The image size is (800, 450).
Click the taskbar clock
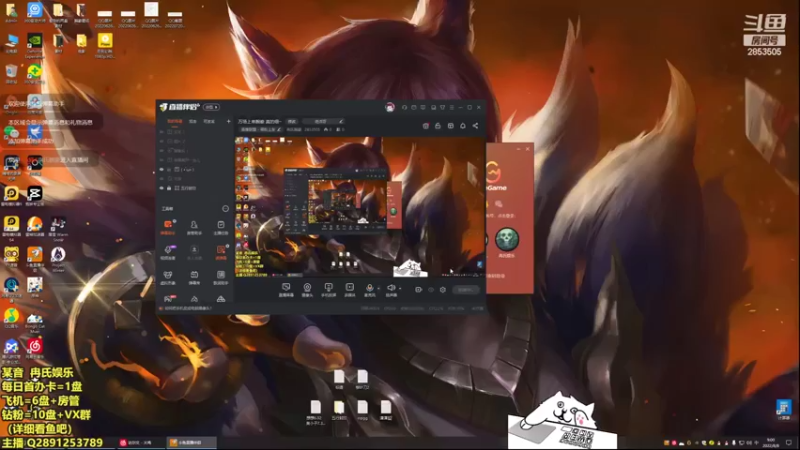point(770,443)
